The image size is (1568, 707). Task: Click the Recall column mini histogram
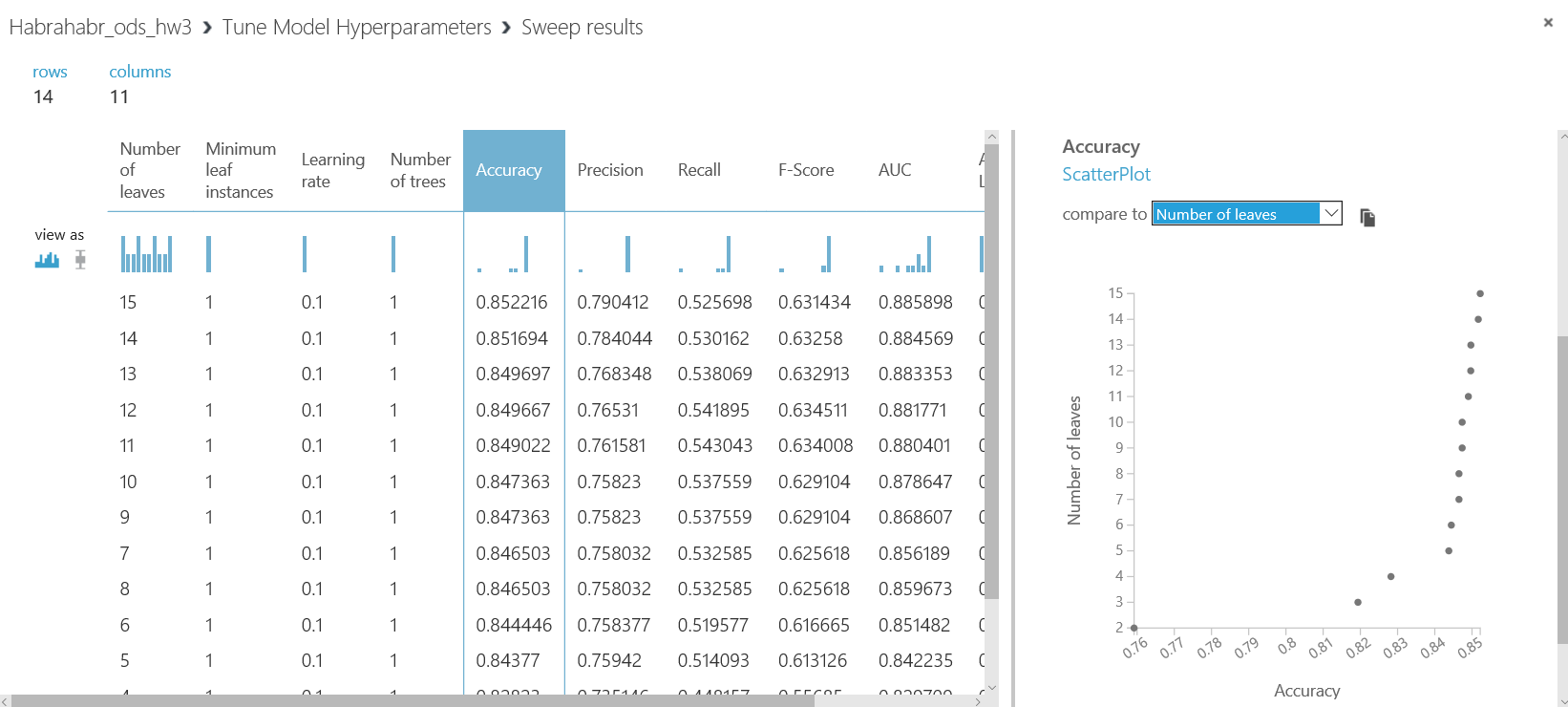coord(705,254)
